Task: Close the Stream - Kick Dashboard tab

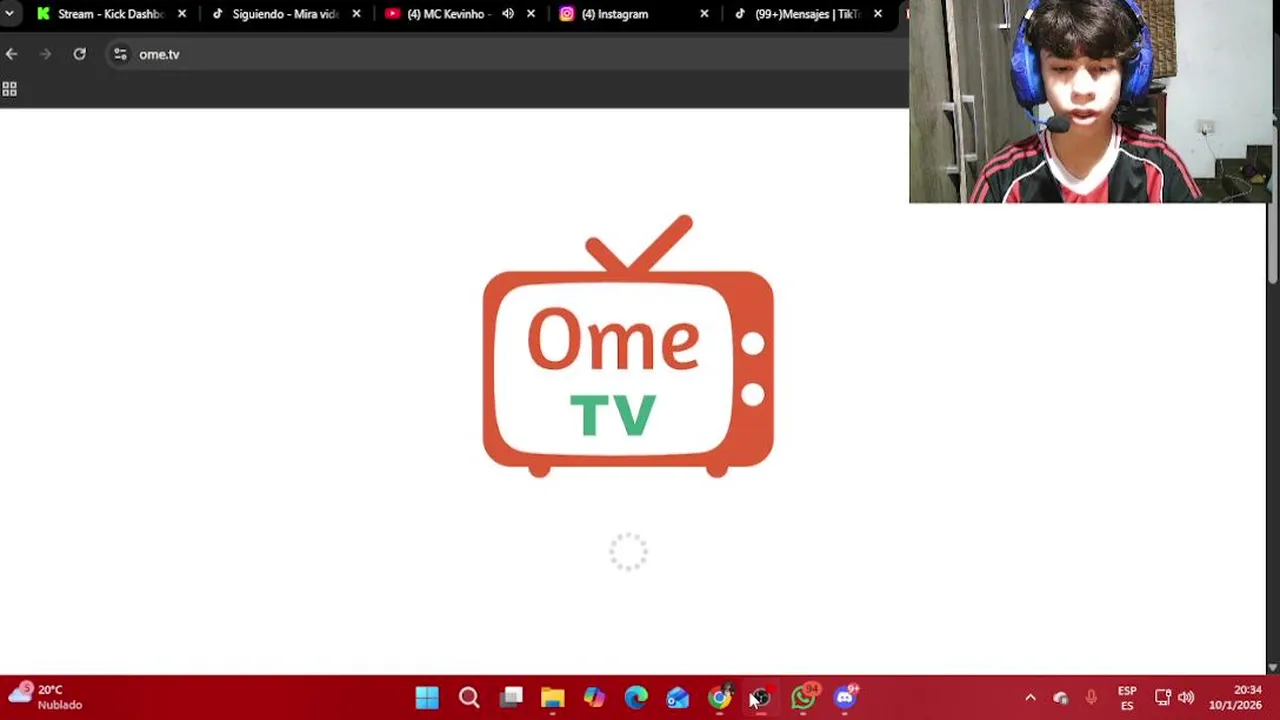Action: pyautogui.click(x=182, y=14)
